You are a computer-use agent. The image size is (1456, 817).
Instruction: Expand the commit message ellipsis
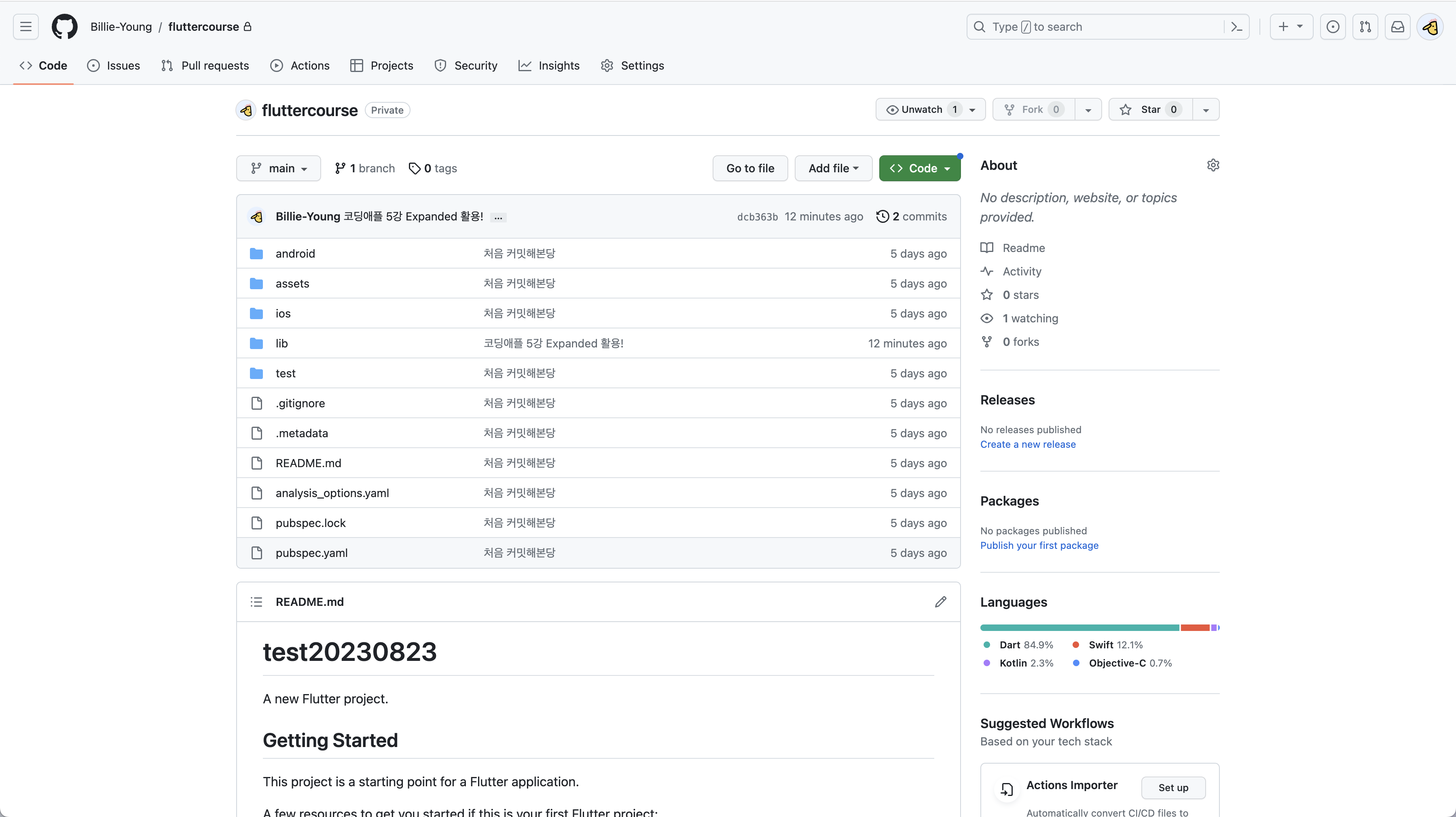point(498,217)
